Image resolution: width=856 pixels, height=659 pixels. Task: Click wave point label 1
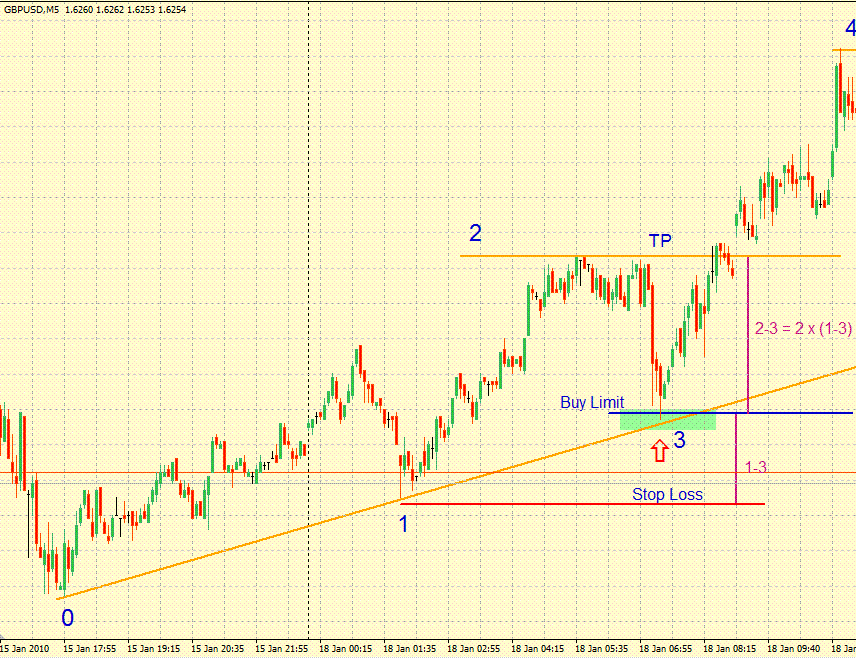[x=403, y=523]
